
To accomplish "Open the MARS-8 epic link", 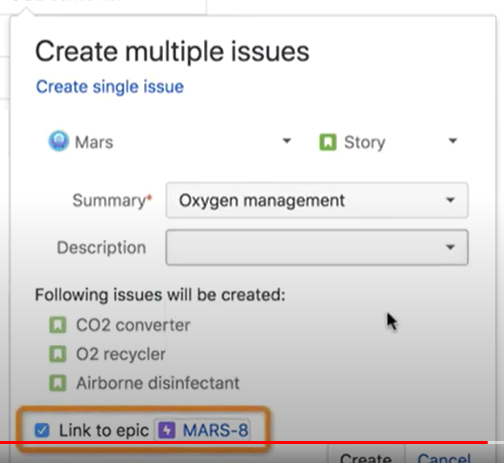I will pyautogui.click(x=215, y=430).
